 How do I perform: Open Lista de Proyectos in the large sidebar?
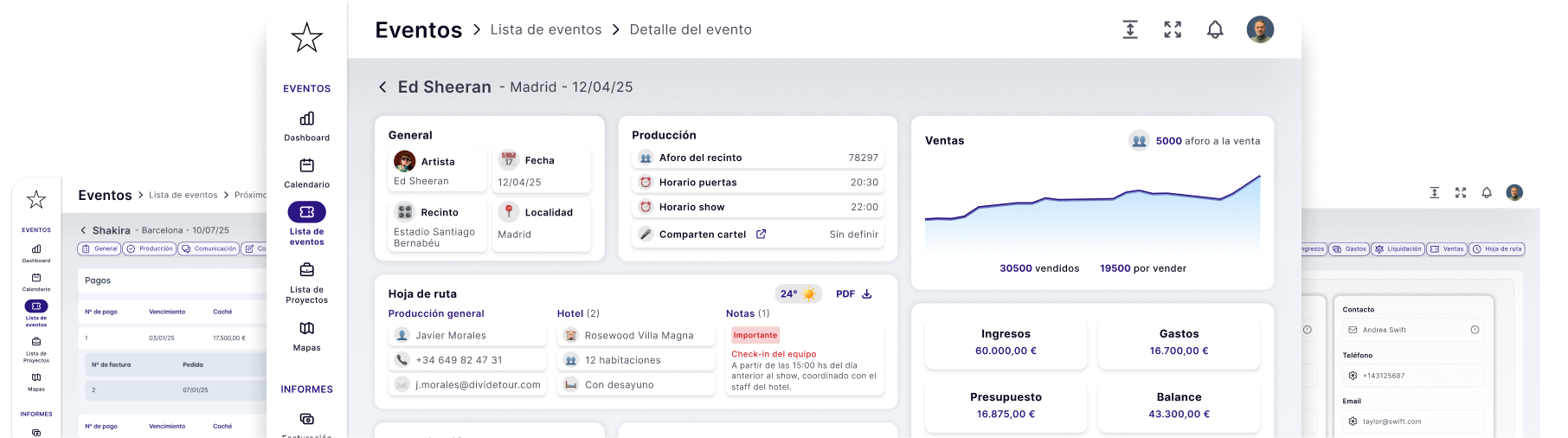pos(307,282)
